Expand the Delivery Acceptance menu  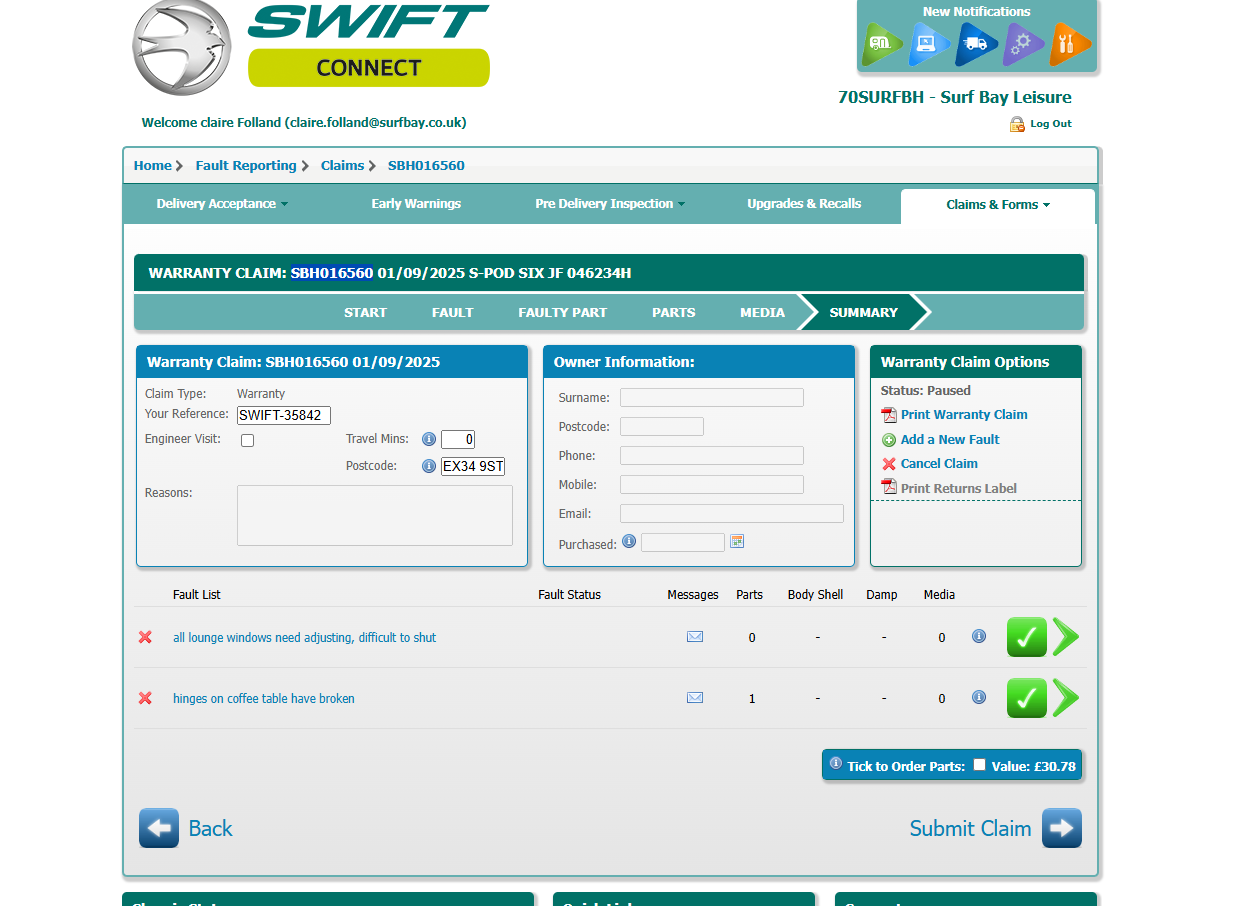(222, 204)
